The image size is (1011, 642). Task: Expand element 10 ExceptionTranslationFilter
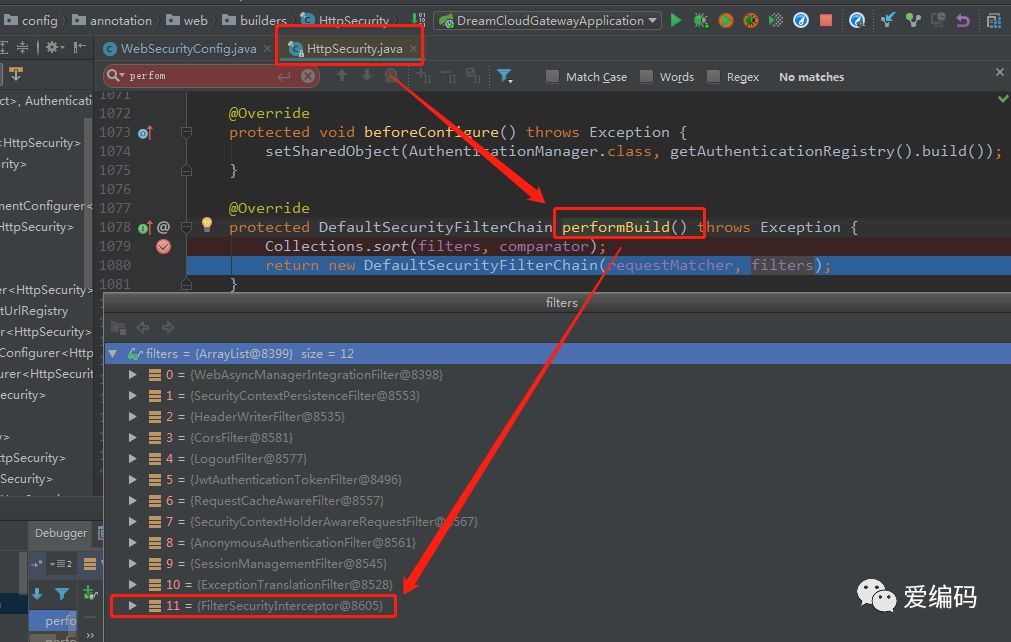point(132,585)
